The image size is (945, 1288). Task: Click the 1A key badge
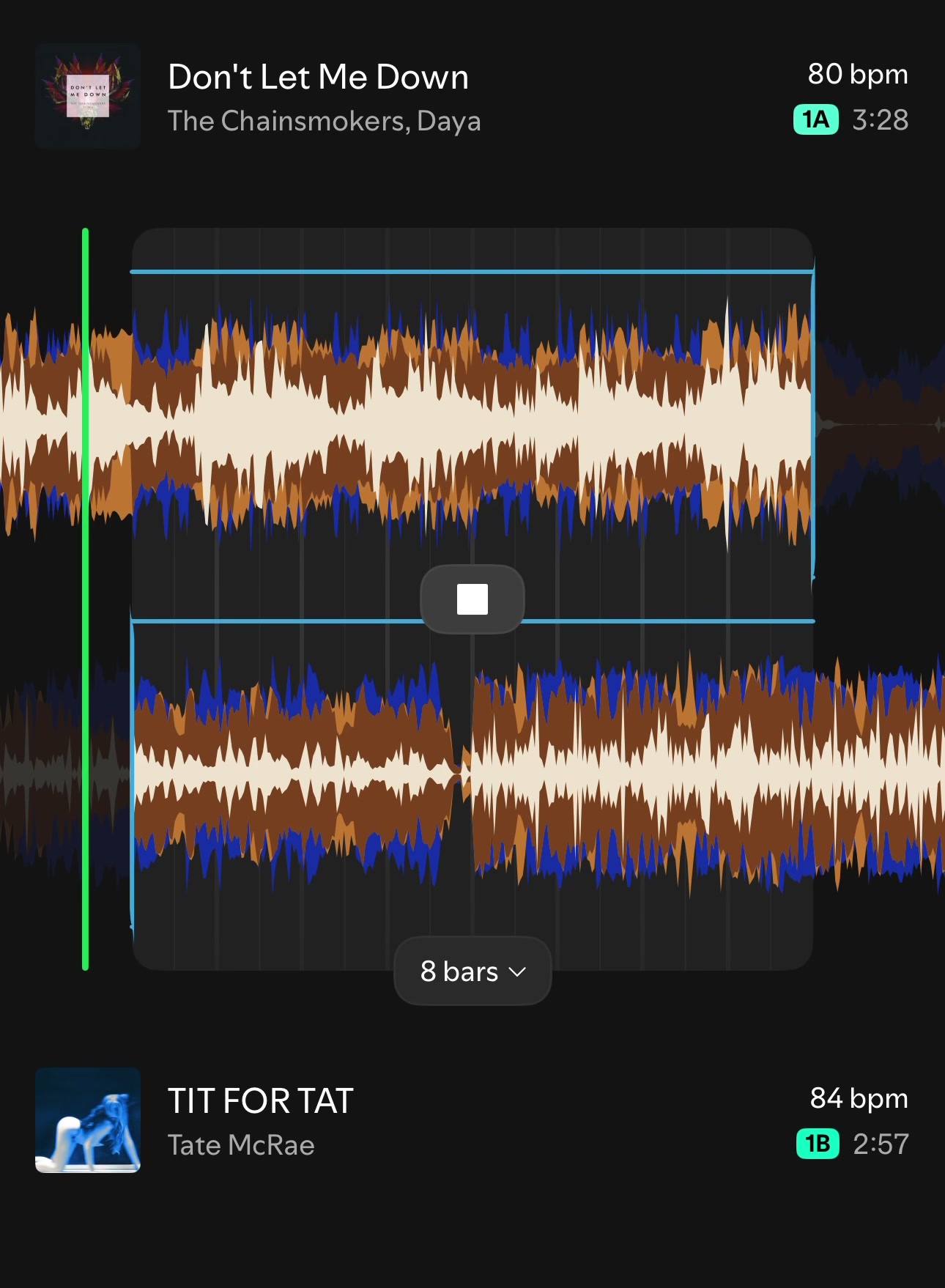(x=816, y=119)
